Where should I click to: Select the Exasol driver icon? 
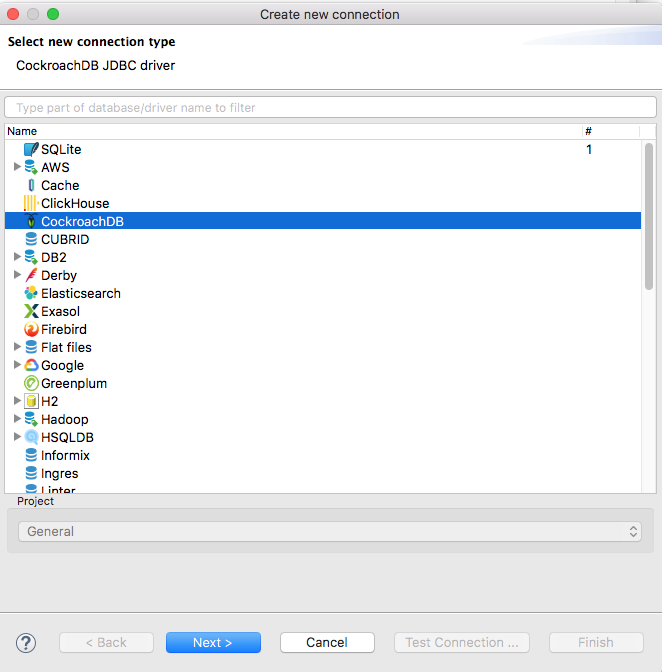[31, 311]
